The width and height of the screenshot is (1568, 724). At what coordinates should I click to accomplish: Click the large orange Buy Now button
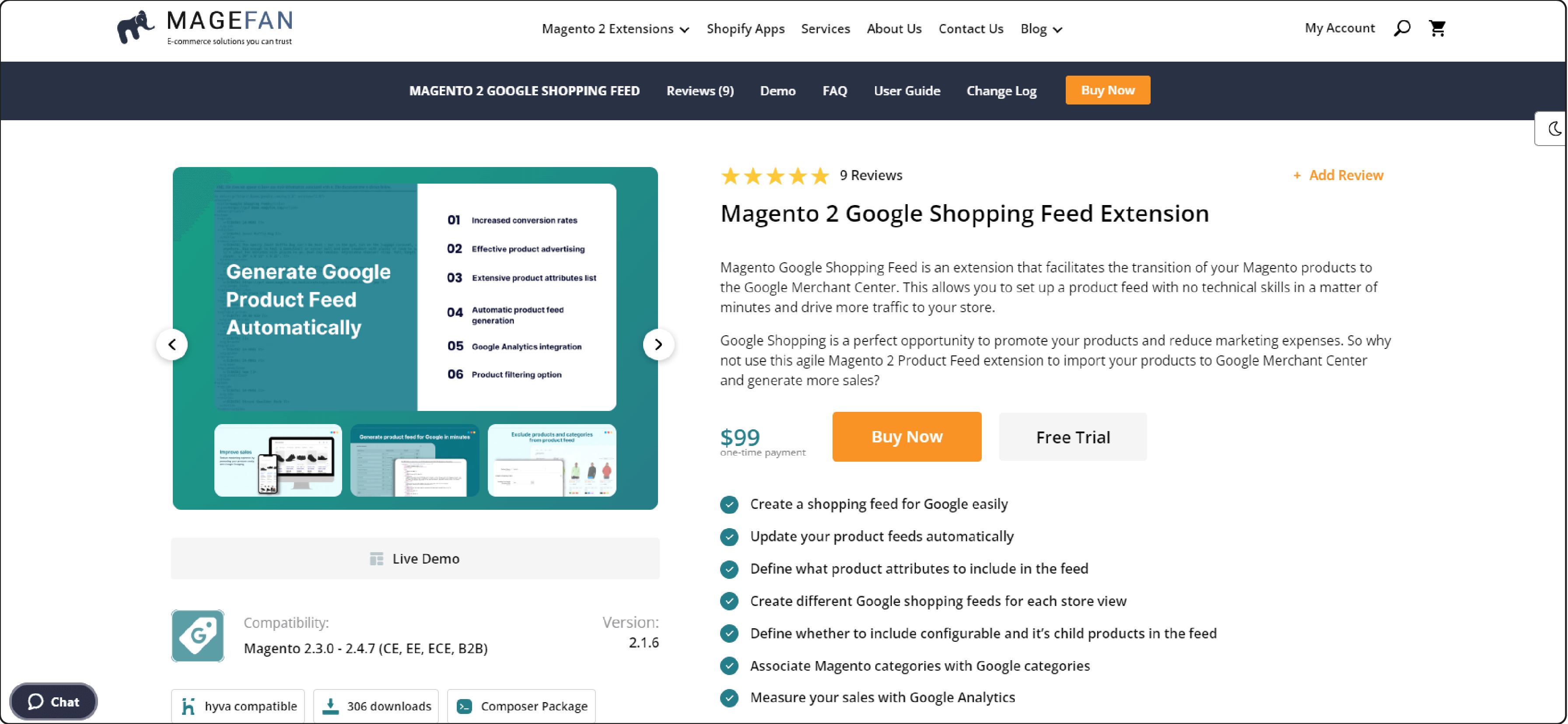906,436
